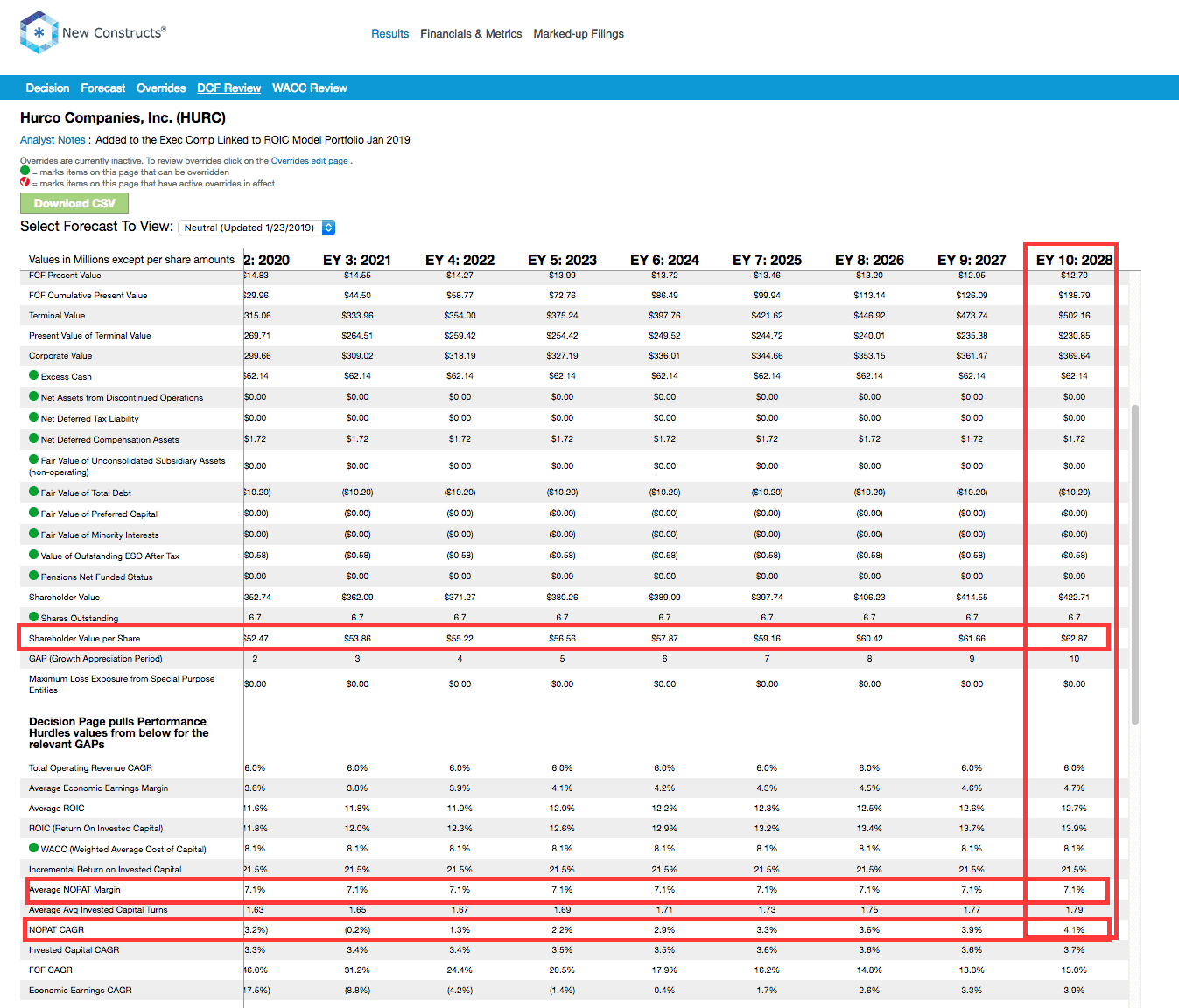Click the 1.79 Invested Capital Turns value
1179x1008 pixels.
click(x=1074, y=909)
